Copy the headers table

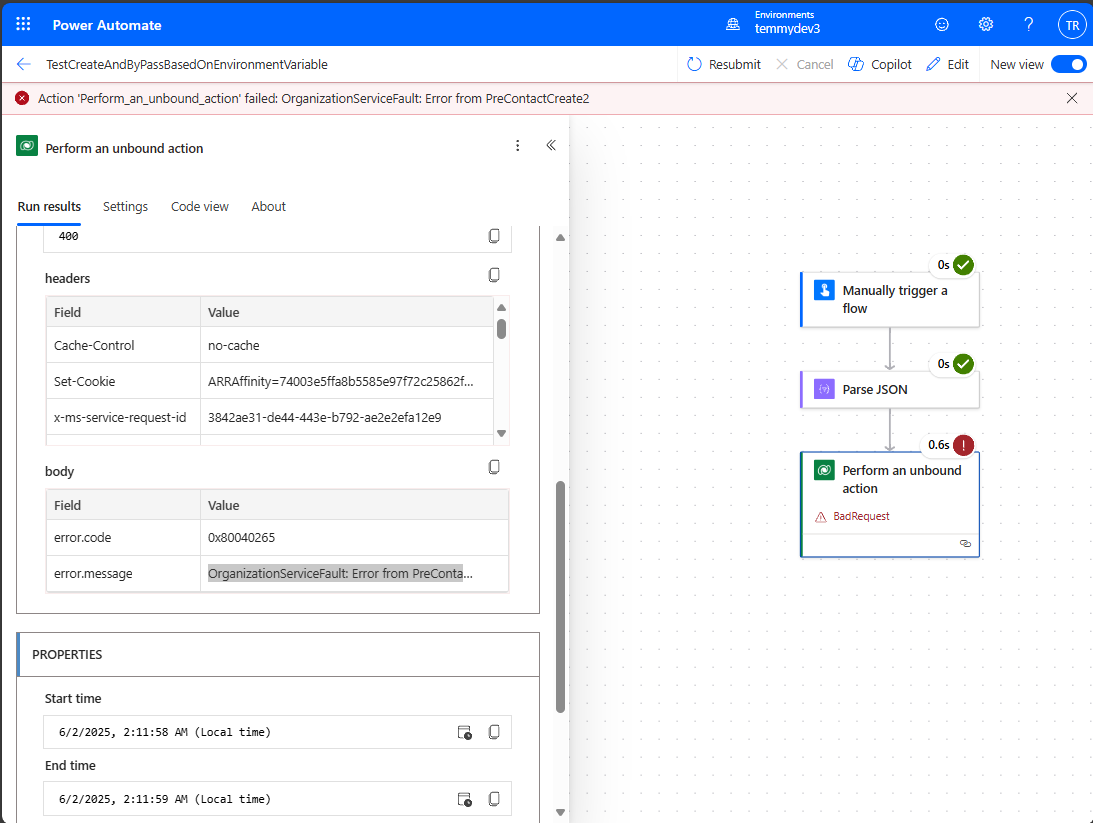point(494,275)
